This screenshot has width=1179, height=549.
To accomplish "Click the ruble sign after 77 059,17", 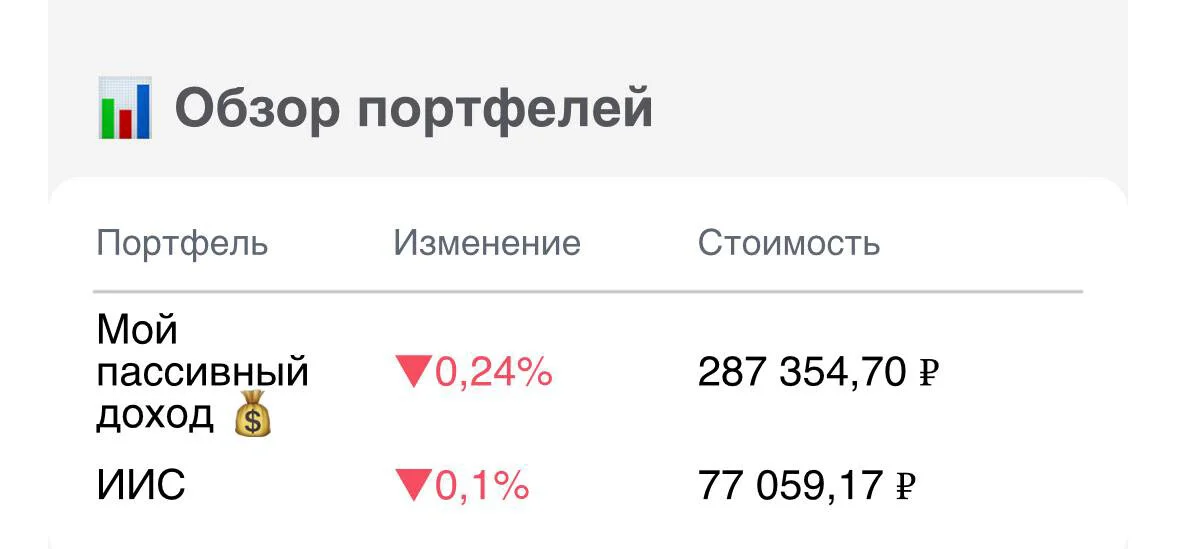I will point(906,486).
